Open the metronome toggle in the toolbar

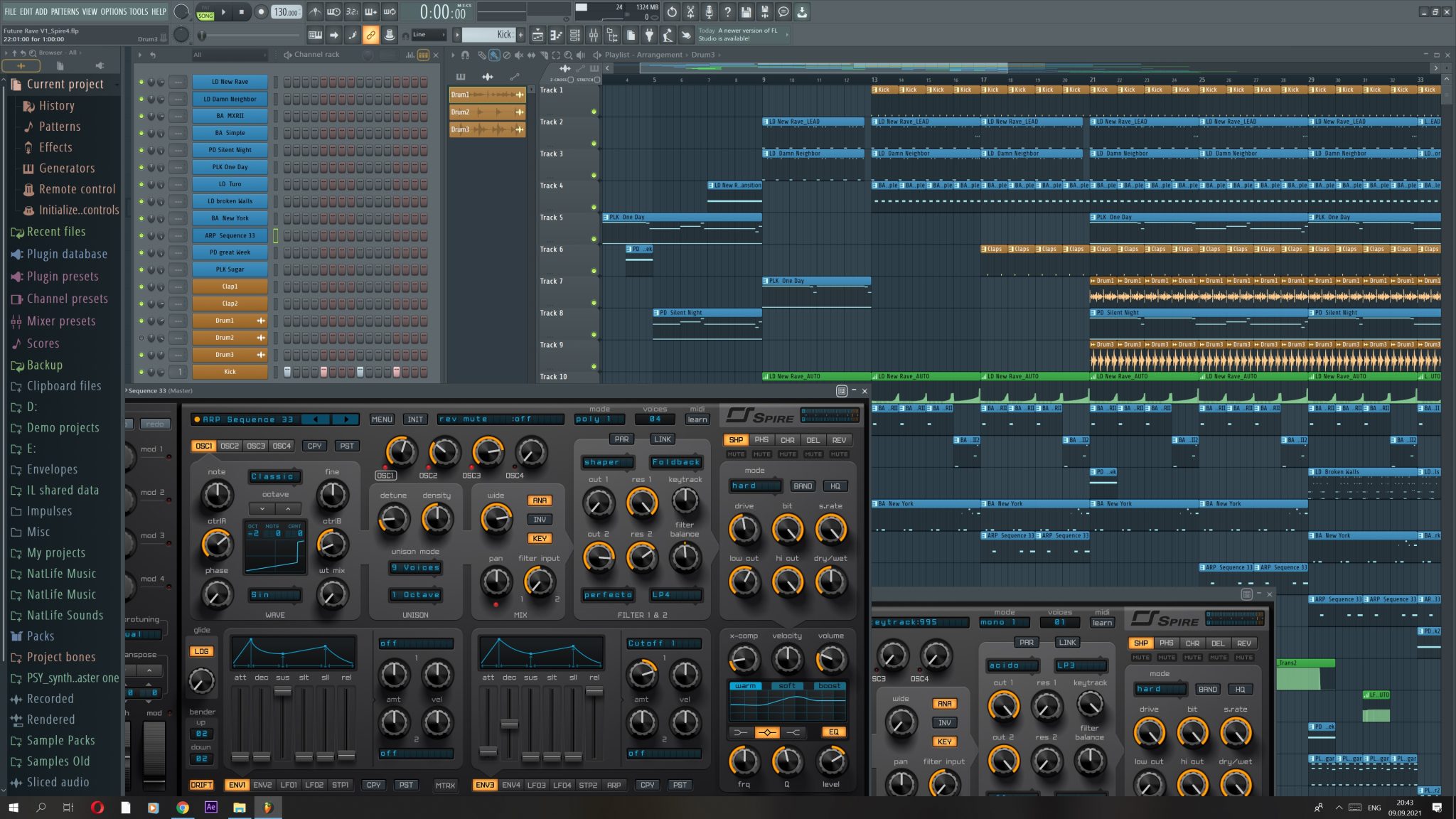[315, 12]
